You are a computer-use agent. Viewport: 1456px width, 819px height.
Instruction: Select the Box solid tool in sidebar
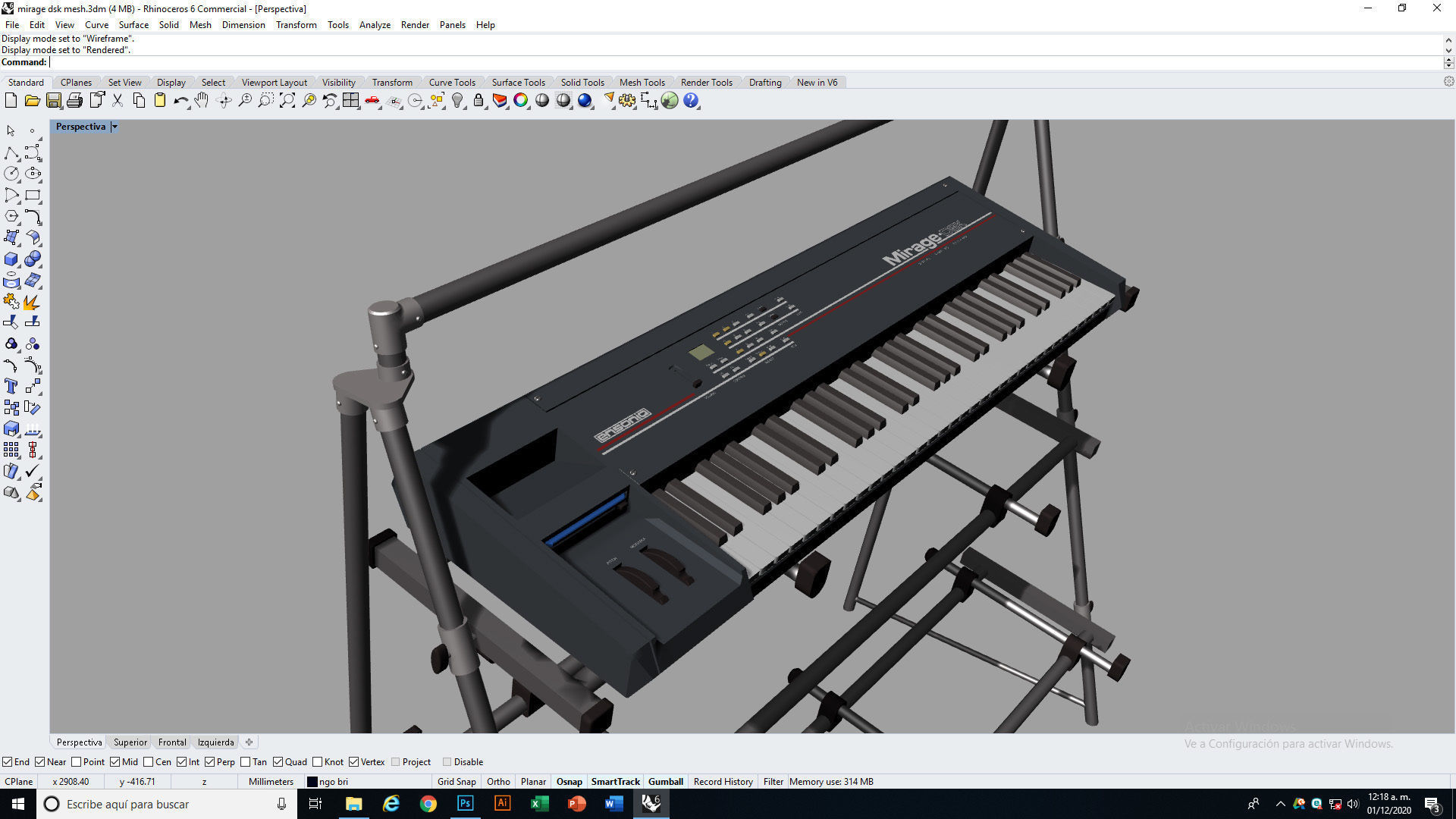(11, 259)
